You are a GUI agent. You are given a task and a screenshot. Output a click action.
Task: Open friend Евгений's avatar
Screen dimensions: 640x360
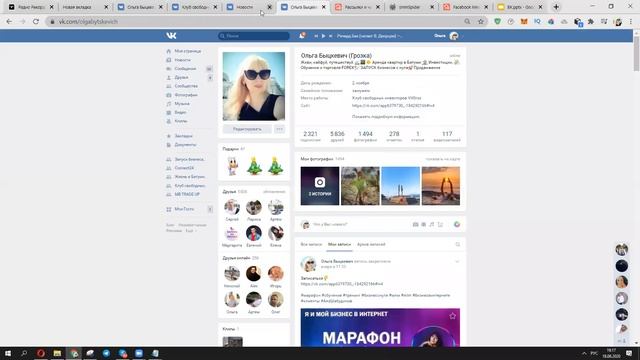[x=253, y=233]
